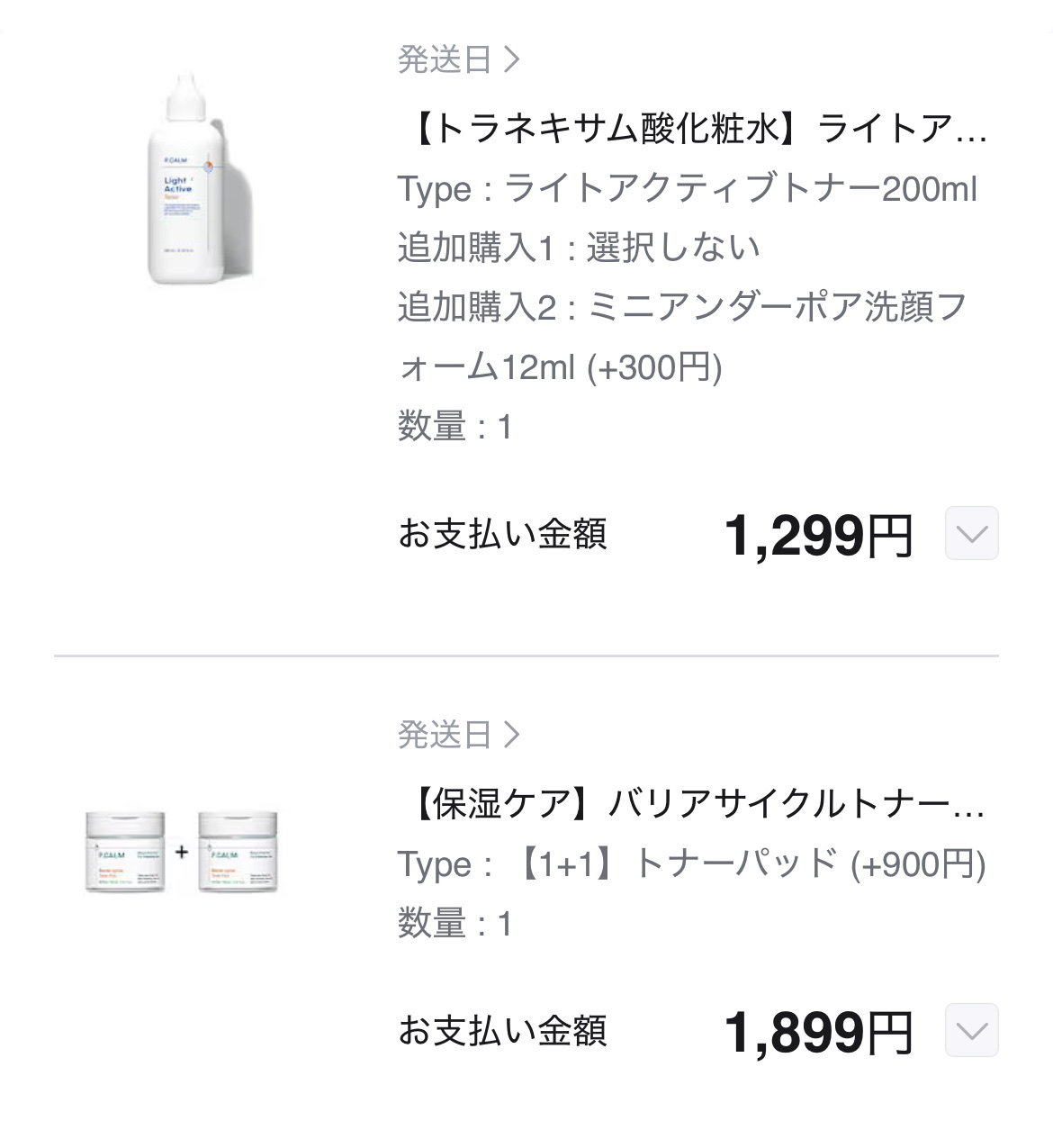Screen dimensions: 1053x1148
Task: Click the 1,299円 payment amount
Action: pyautogui.click(x=818, y=536)
